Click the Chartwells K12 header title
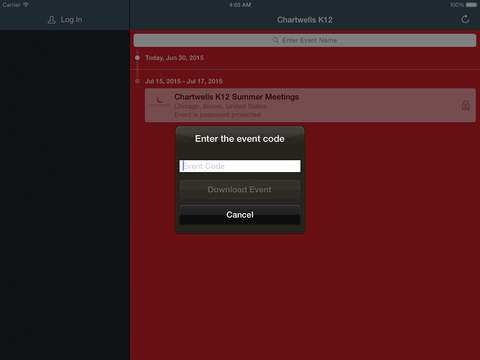Screen dimensions: 480x360 [305, 20]
